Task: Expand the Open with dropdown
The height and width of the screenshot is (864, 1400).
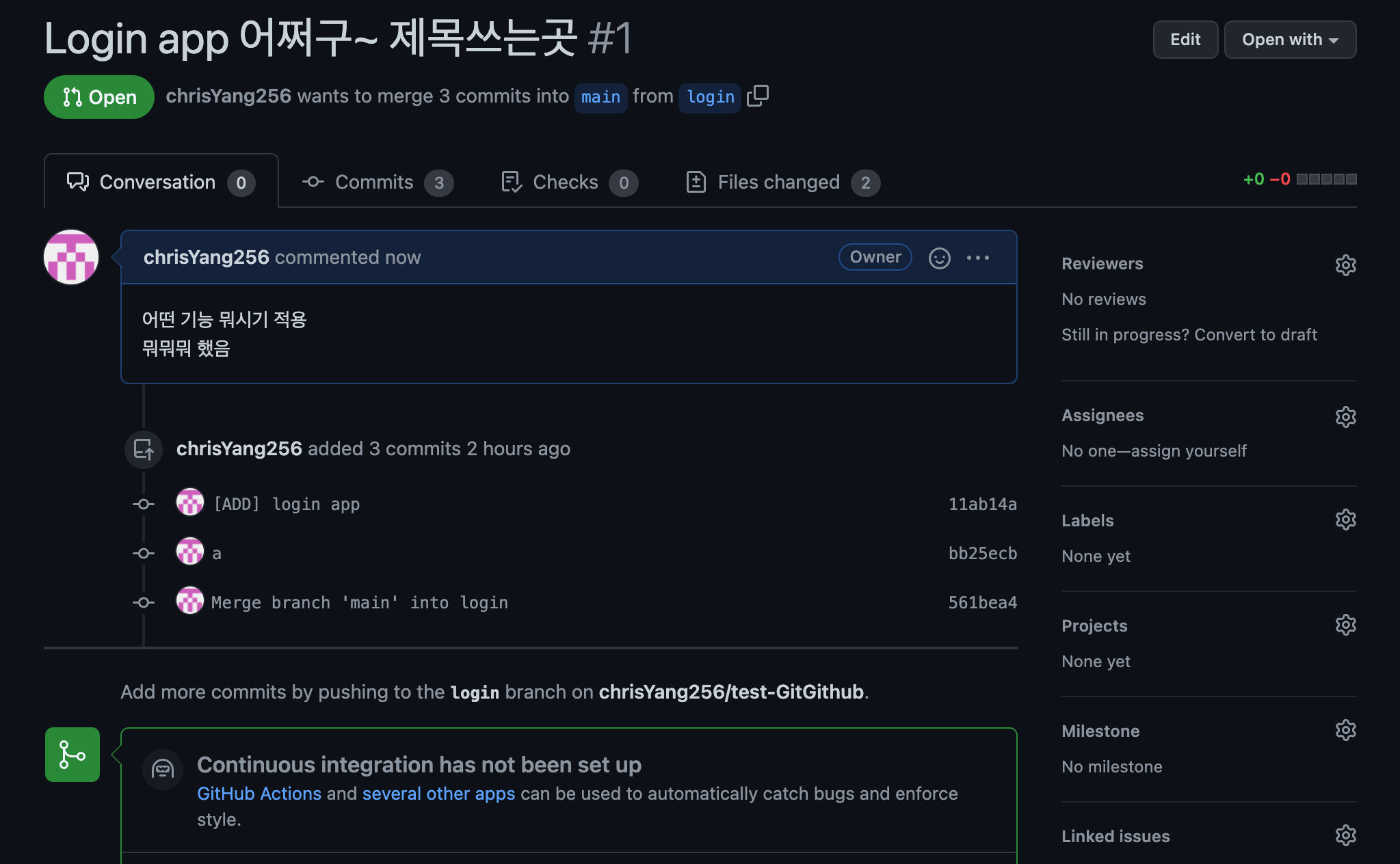Action: 1289,40
